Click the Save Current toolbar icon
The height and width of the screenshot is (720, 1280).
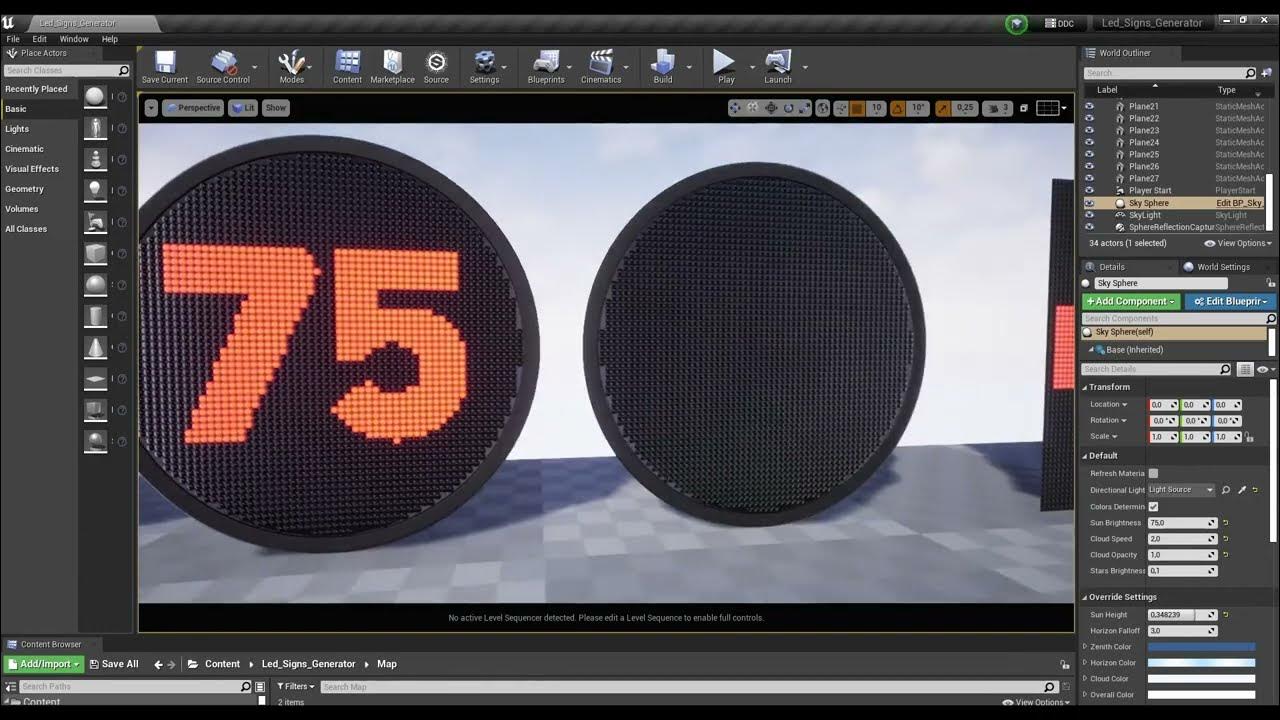click(164, 66)
